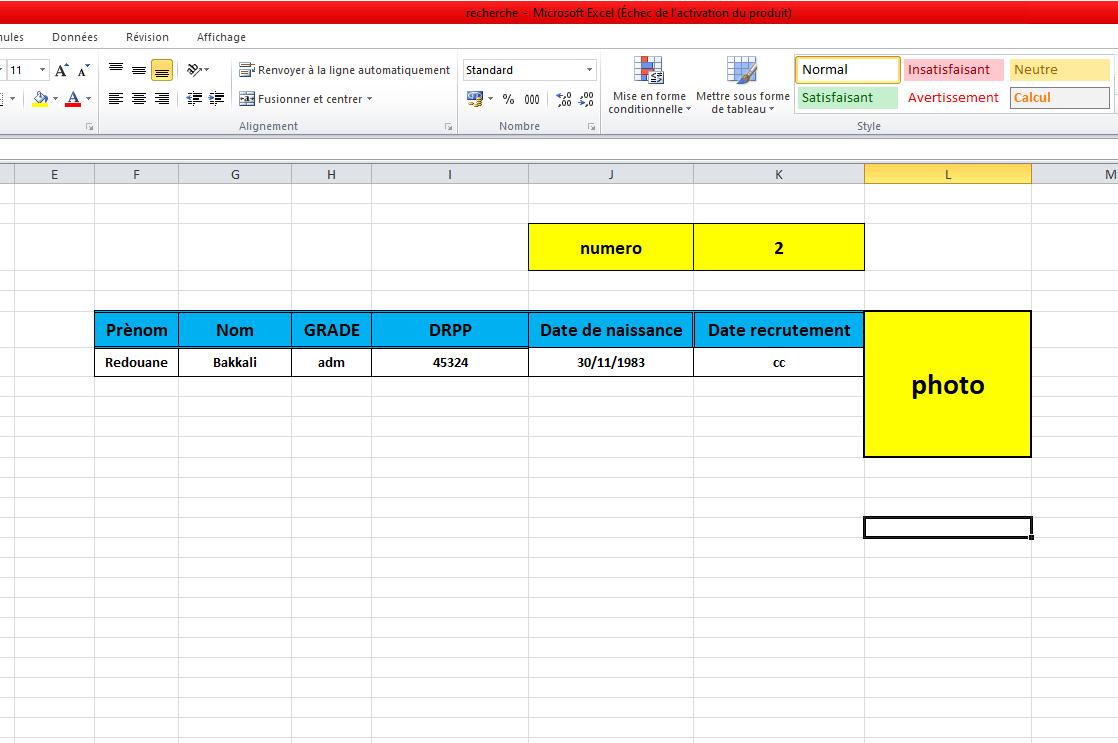Viewport: 1118px width, 743px height.
Task: Apply the Avertissement cell style
Action: coord(954,98)
